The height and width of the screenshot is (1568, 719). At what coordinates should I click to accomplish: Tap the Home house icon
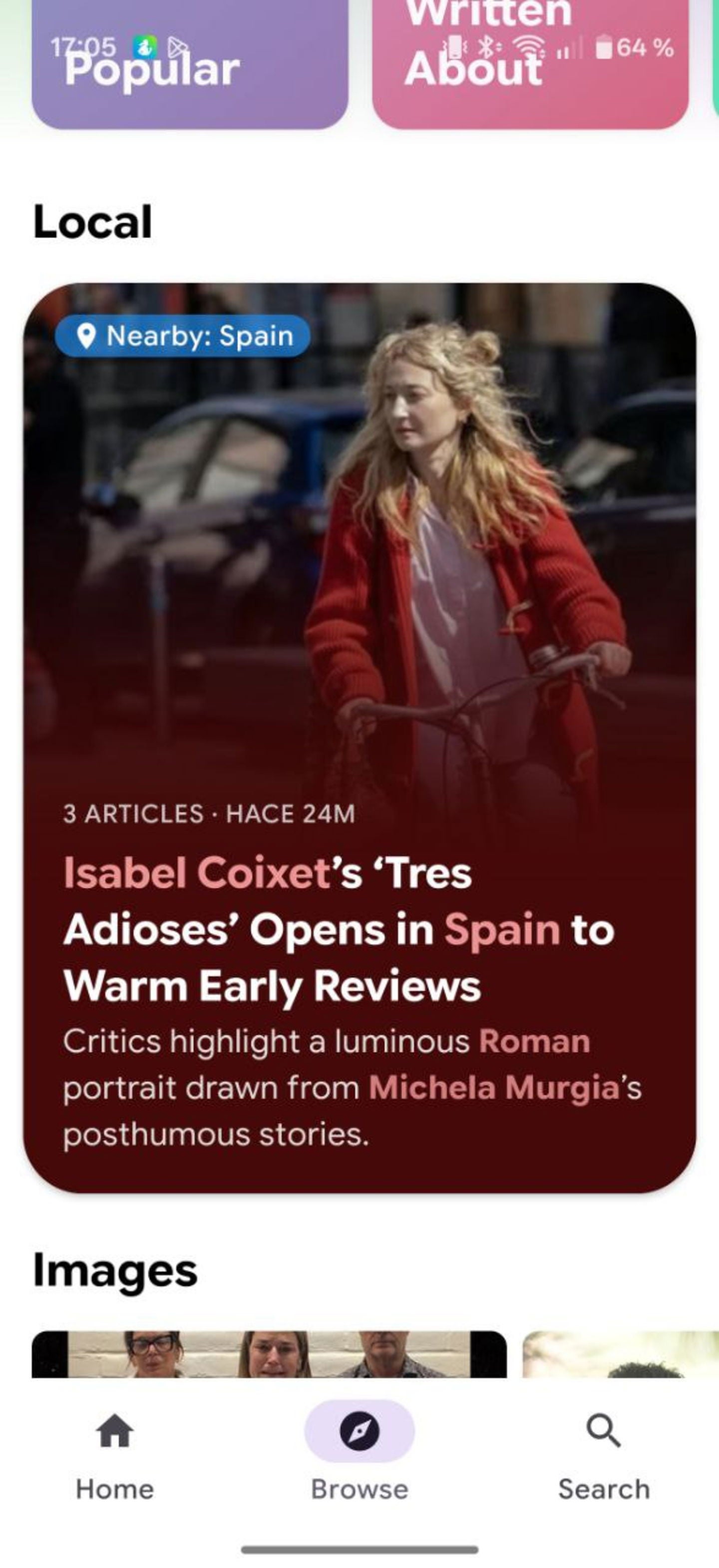114,1430
